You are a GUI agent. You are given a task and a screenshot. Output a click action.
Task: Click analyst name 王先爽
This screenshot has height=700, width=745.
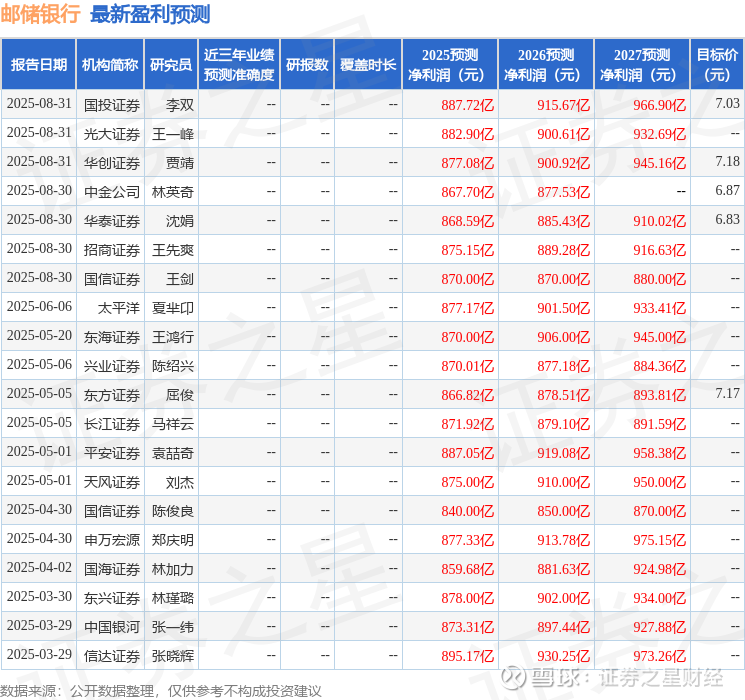(x=173, y=250)
